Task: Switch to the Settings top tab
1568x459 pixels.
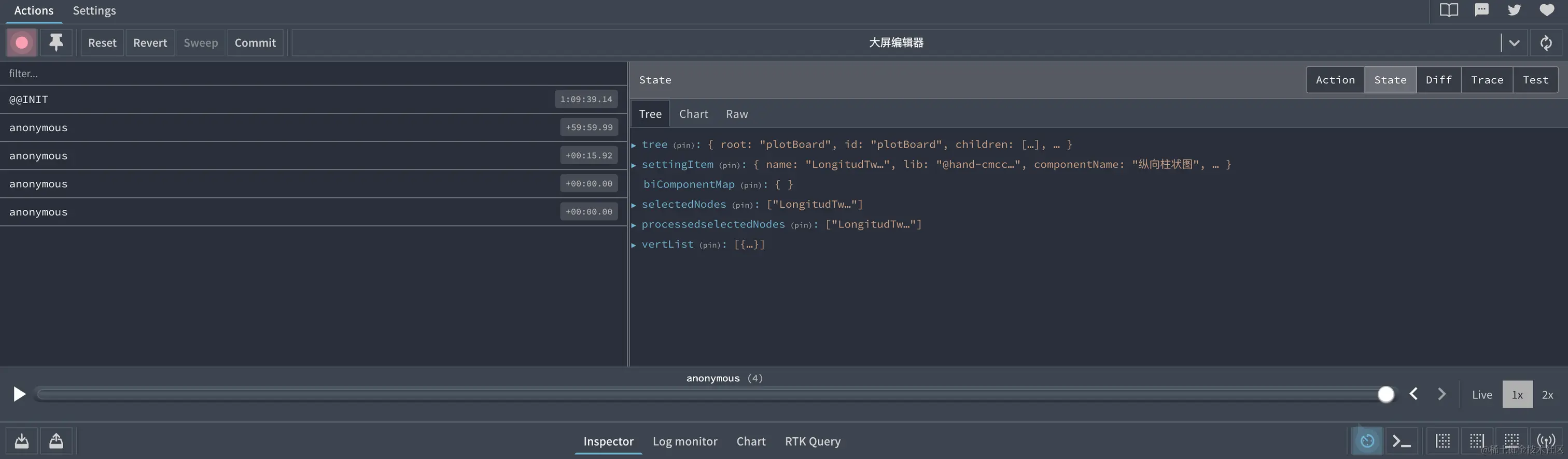Action: [94, 11]
